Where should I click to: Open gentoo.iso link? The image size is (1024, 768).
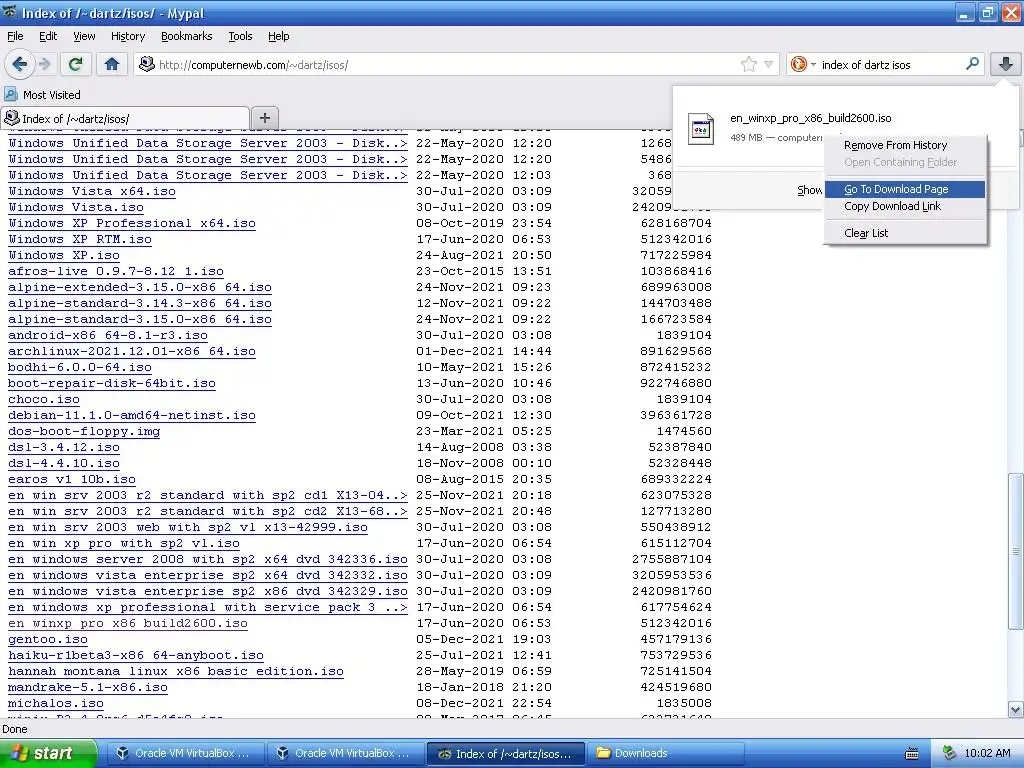(48, 639)
